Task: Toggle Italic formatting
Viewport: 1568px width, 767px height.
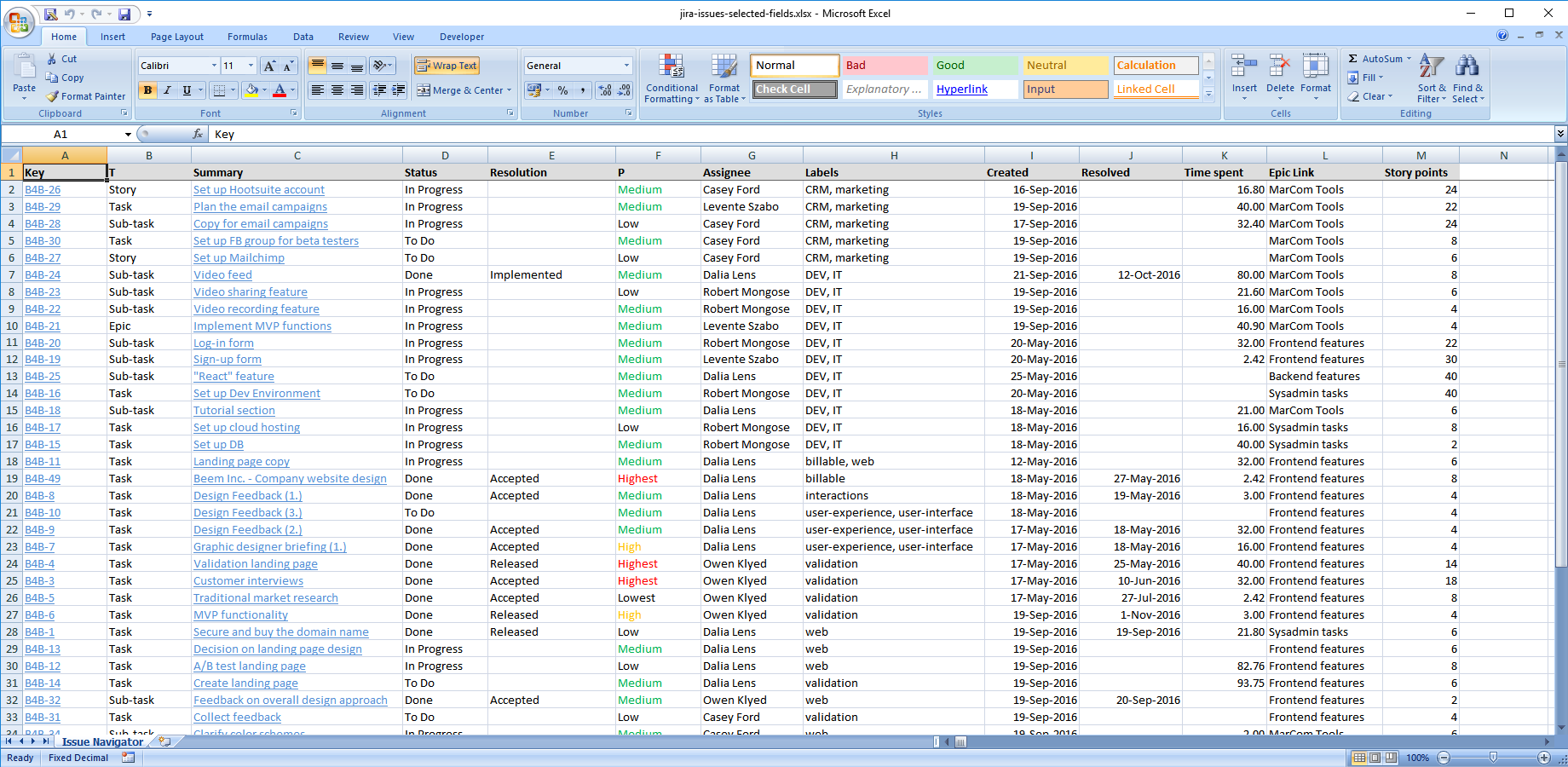Action: point(168,90)
